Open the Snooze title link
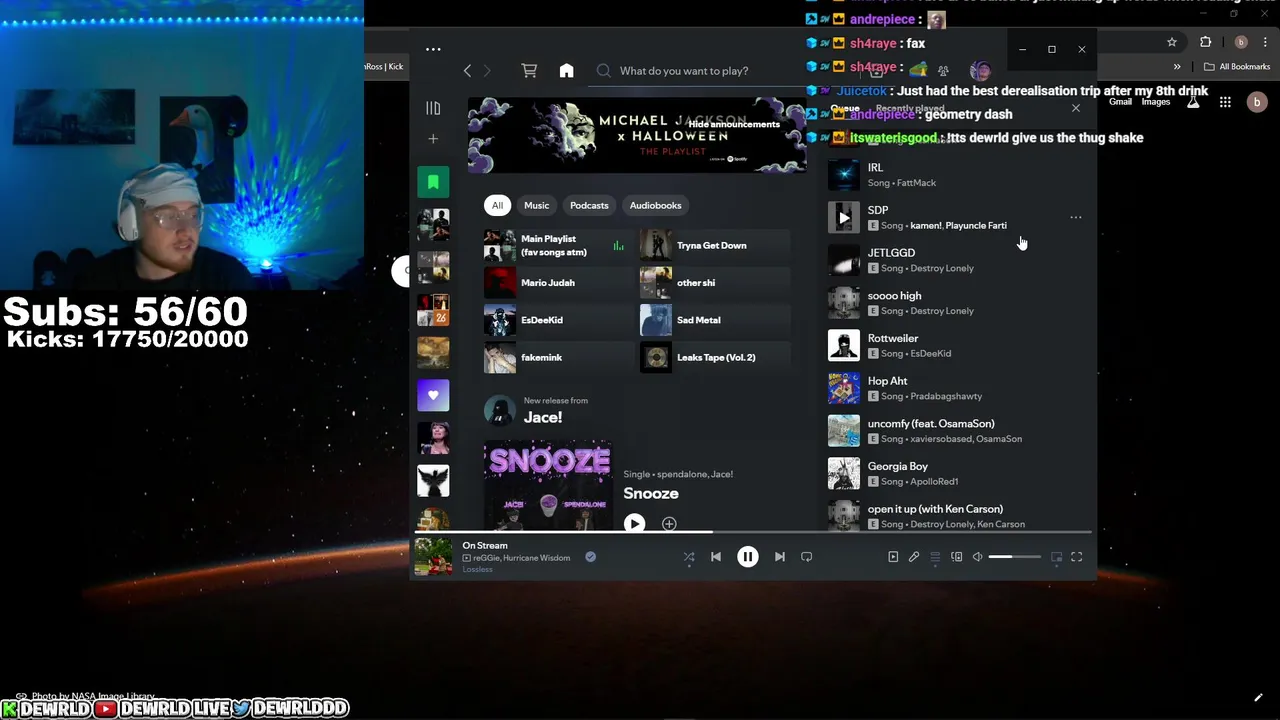The width and height of the screenshot is (1280, 720). point(651,493)
